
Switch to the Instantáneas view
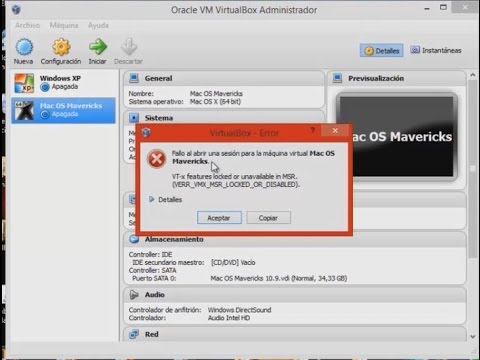(436, 50)
